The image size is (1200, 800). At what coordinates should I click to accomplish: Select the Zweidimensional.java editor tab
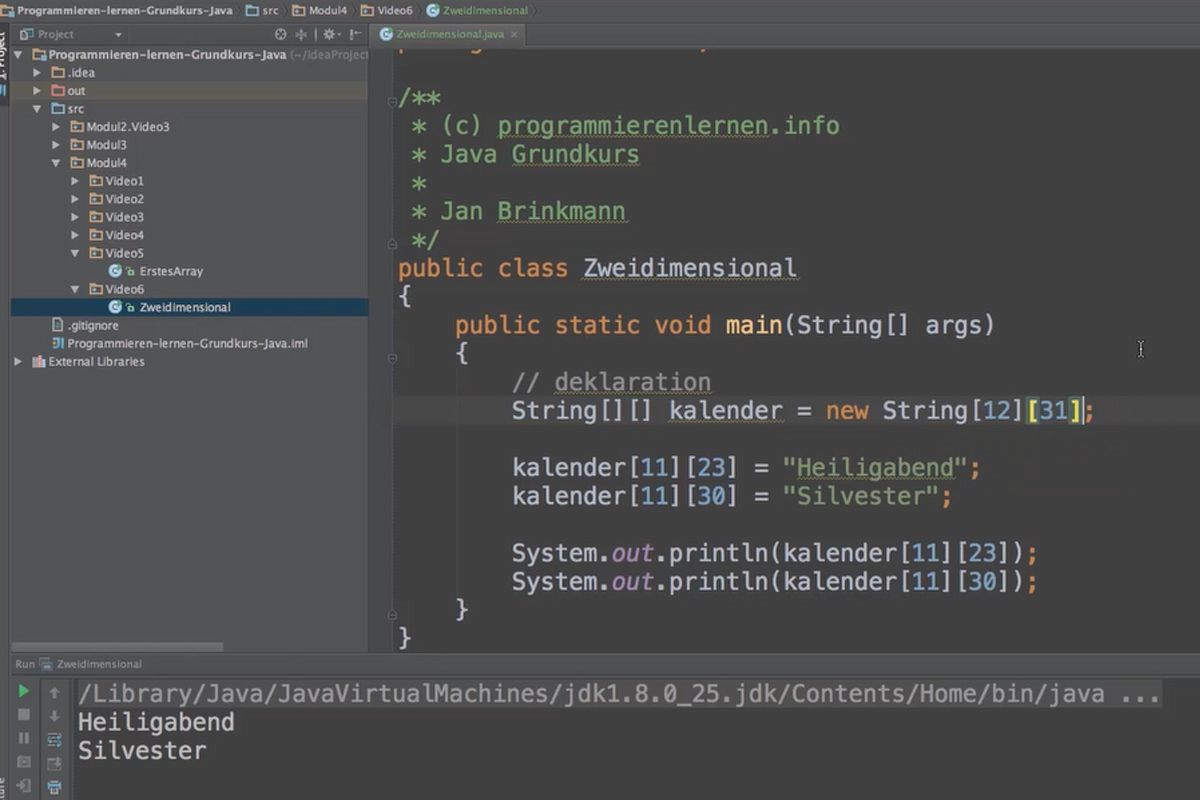[449, 34]
